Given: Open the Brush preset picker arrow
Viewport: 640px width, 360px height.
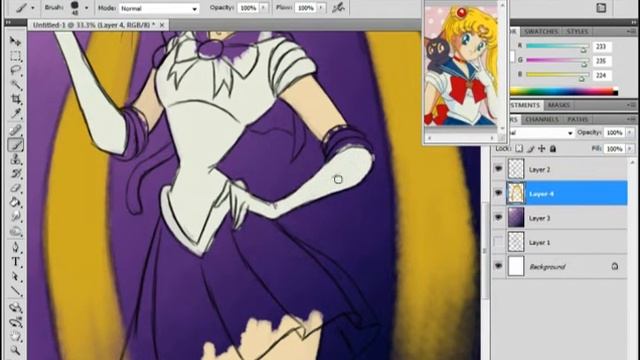Looking at the screenshot, I should (86, 8).
